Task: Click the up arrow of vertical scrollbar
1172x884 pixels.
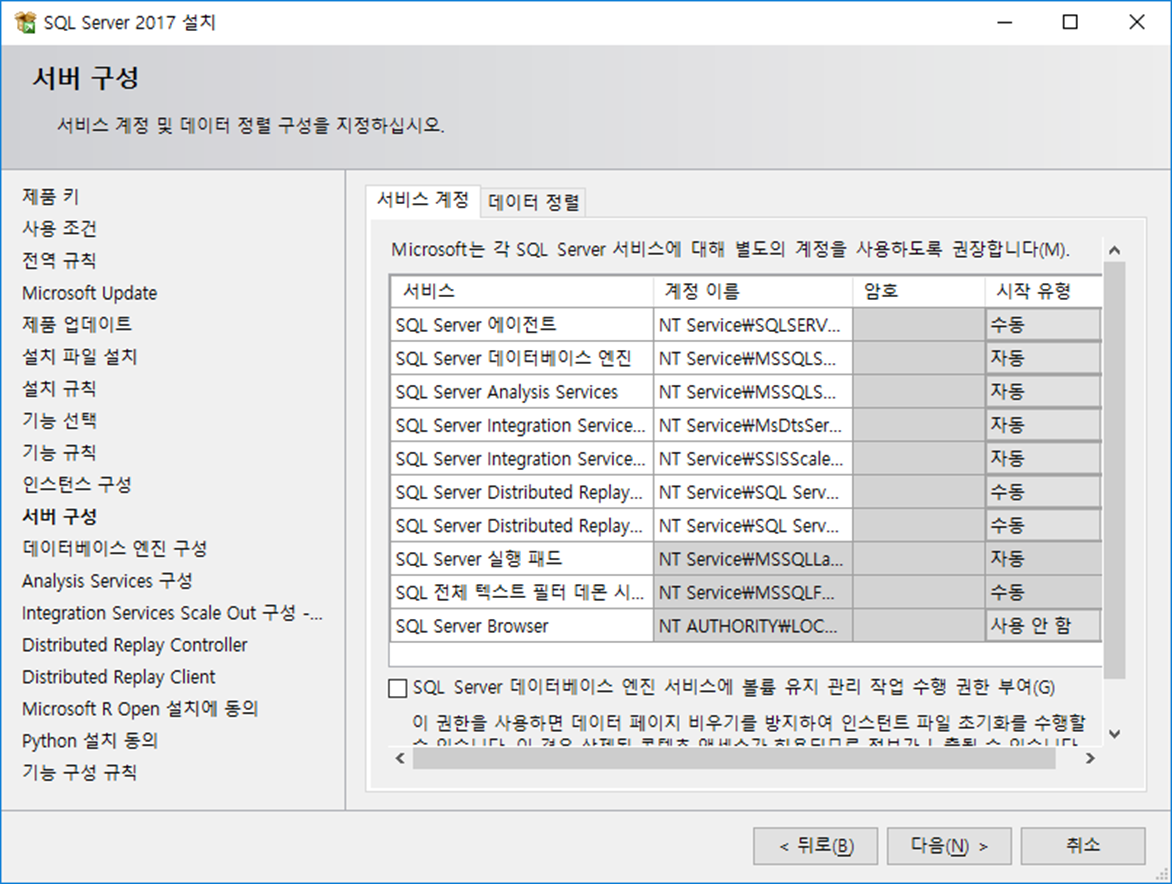Action: (x=1114, y=250)
